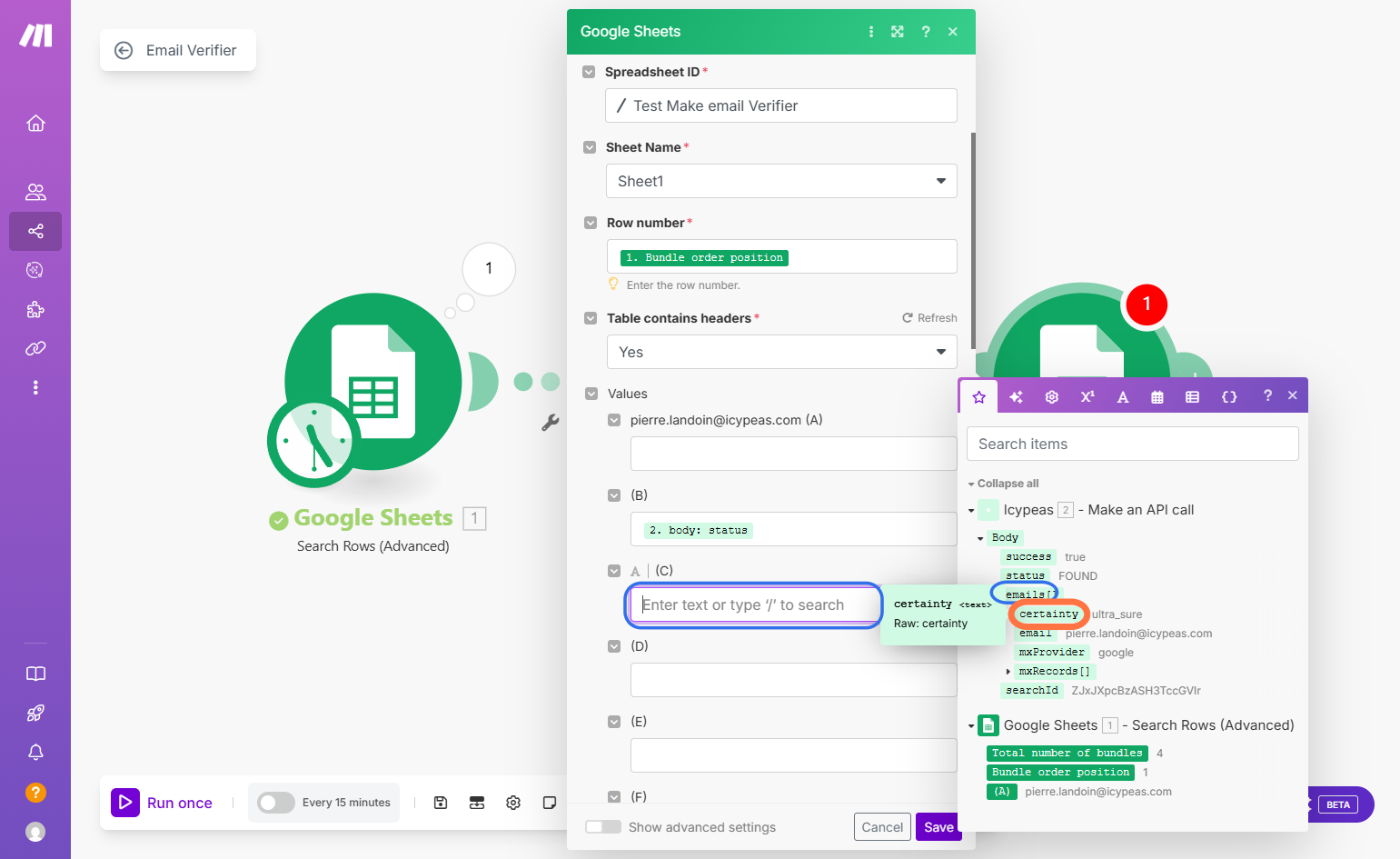Switch to the general functions gear tab

1052,396
